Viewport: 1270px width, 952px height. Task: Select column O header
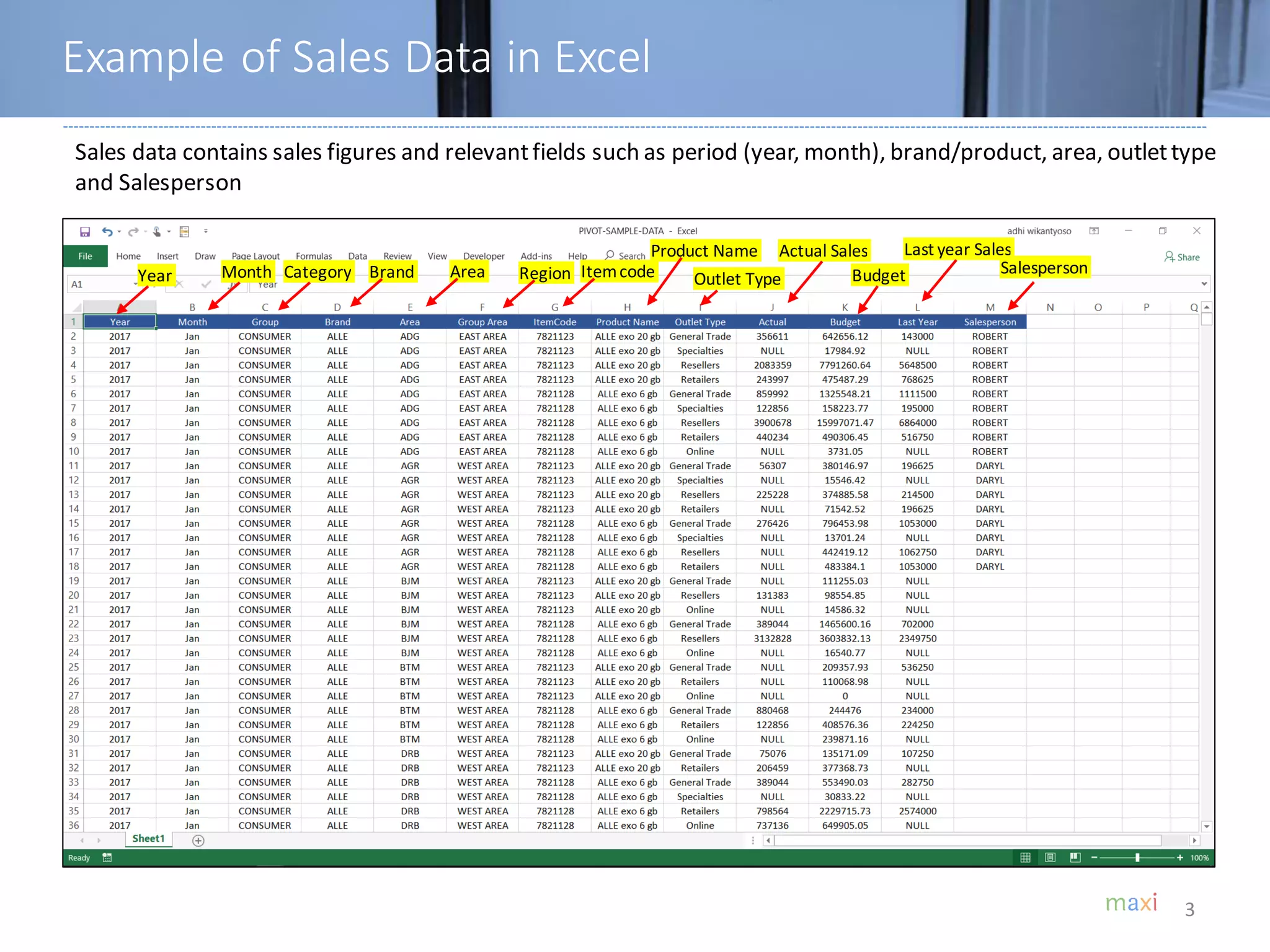pos(1098,307)
